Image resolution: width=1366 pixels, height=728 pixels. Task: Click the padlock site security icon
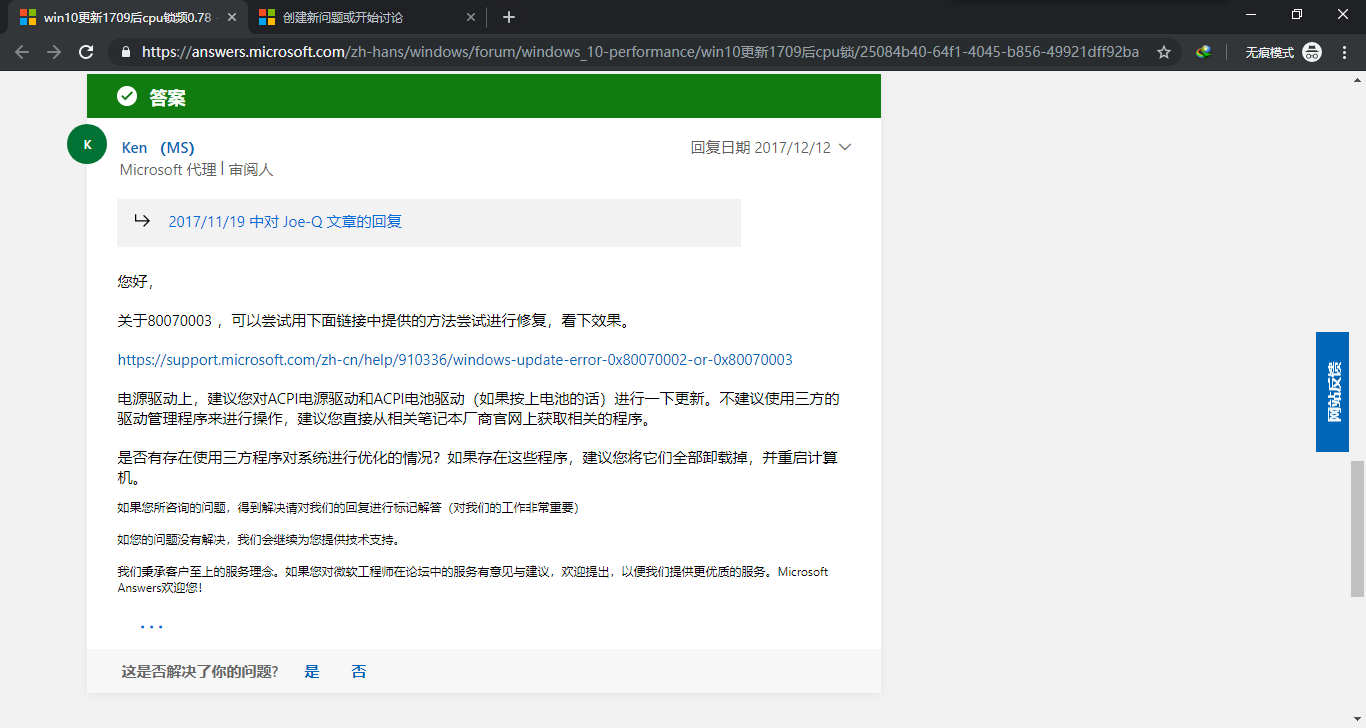coord(124,52)
